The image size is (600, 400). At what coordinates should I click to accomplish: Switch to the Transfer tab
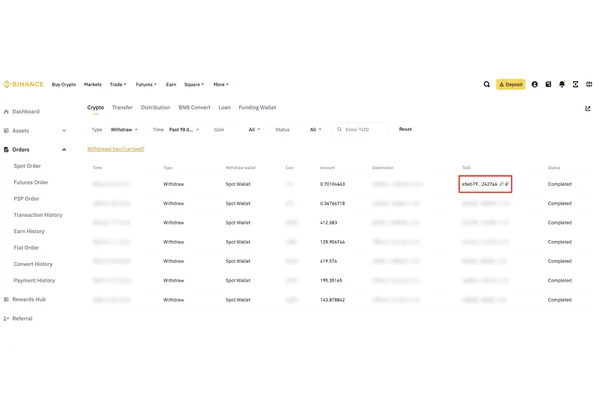(x=122, y=108)
